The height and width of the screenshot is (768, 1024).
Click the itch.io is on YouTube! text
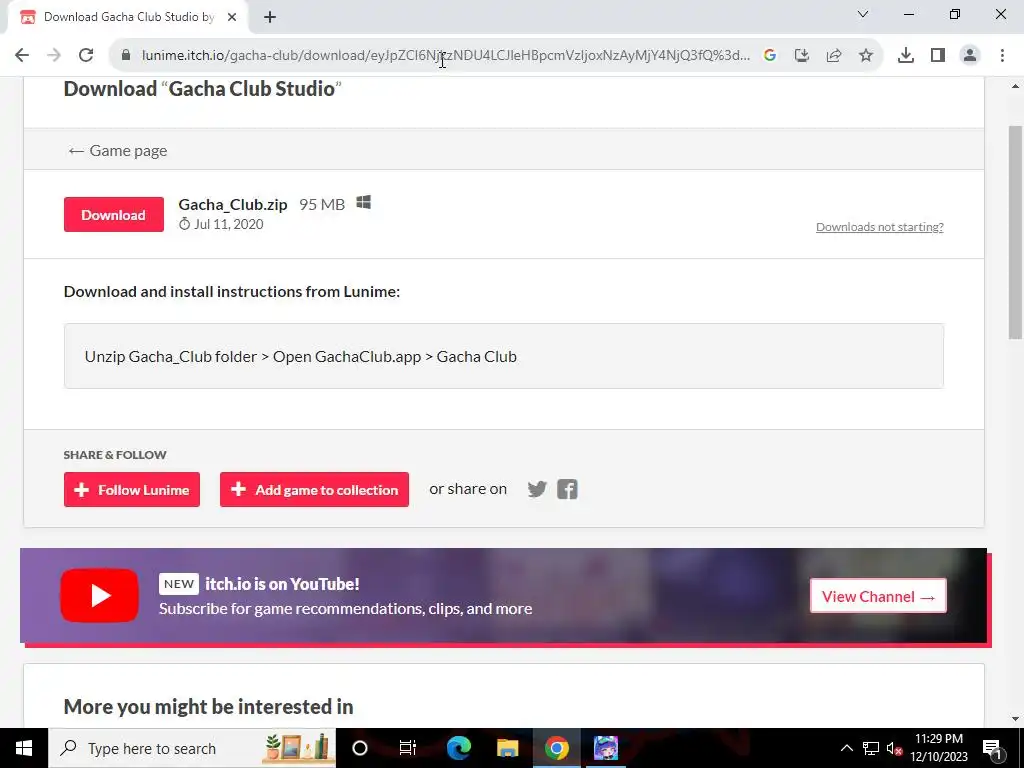coord(282,584)
